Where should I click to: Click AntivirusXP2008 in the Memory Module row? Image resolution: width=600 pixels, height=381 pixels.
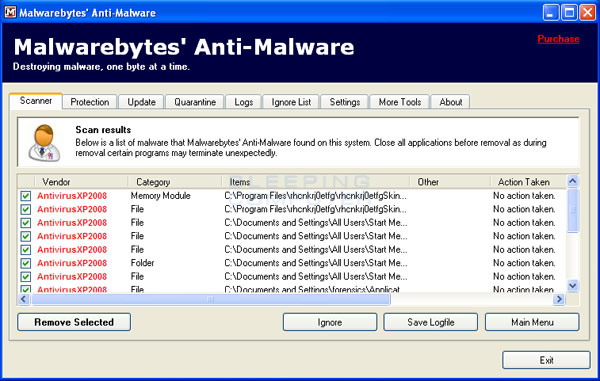(x=72, y=196)
